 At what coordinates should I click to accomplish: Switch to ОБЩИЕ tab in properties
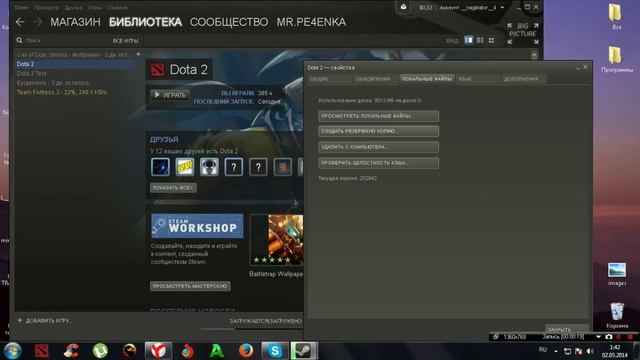[330, 79]
